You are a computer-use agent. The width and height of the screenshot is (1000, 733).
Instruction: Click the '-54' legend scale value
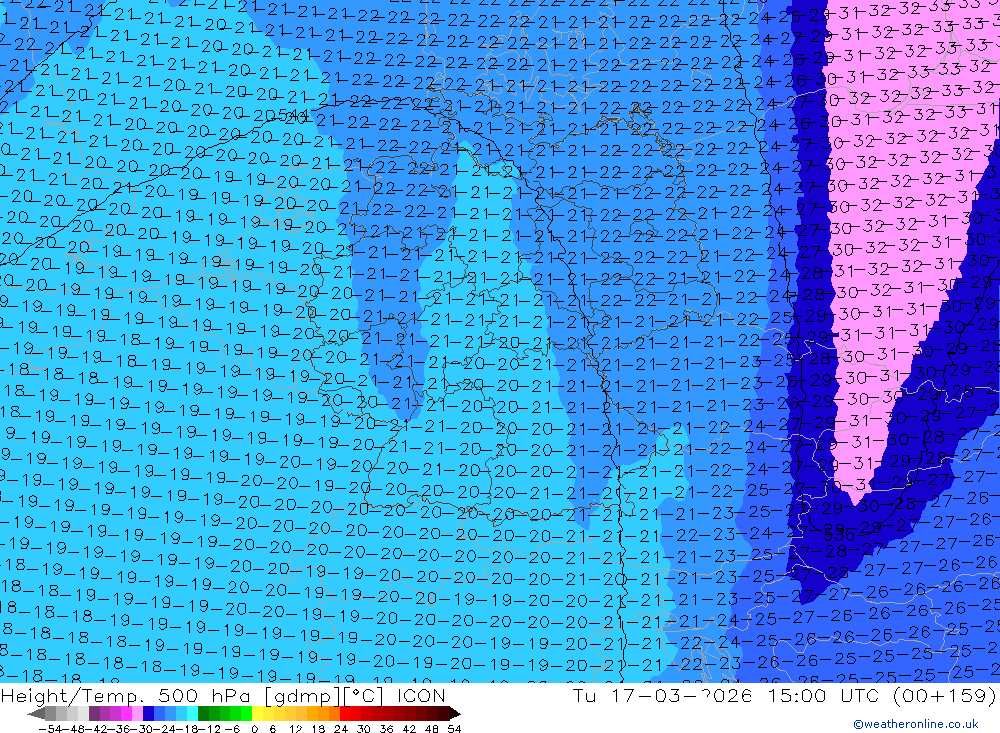click(x=50, y=729)
